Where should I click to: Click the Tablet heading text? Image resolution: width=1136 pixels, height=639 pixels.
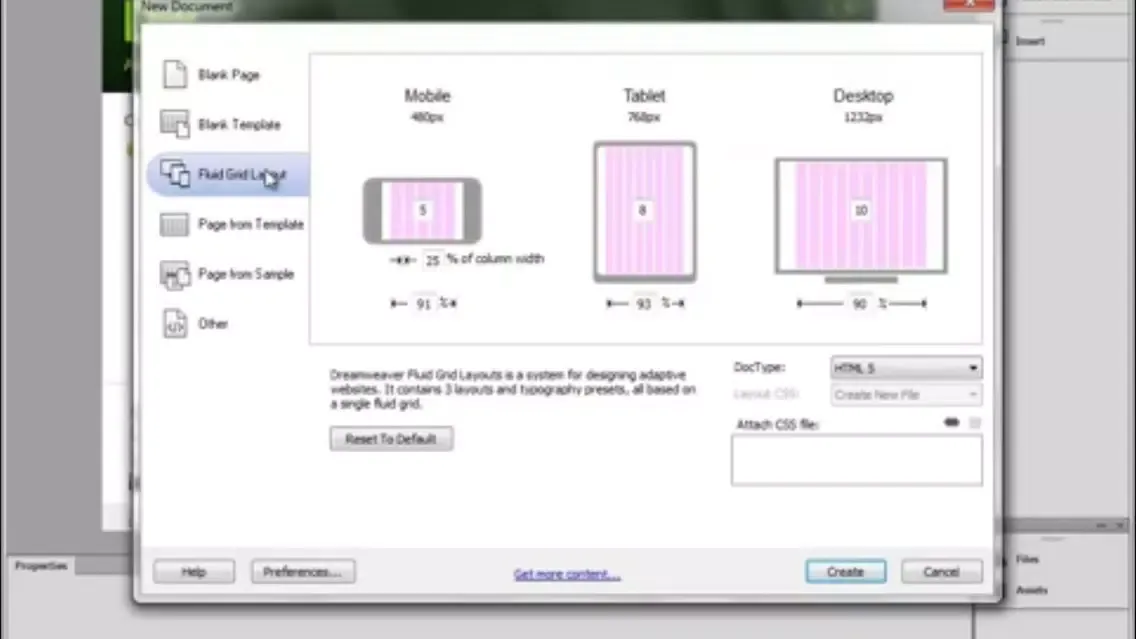tap(644, 96)
